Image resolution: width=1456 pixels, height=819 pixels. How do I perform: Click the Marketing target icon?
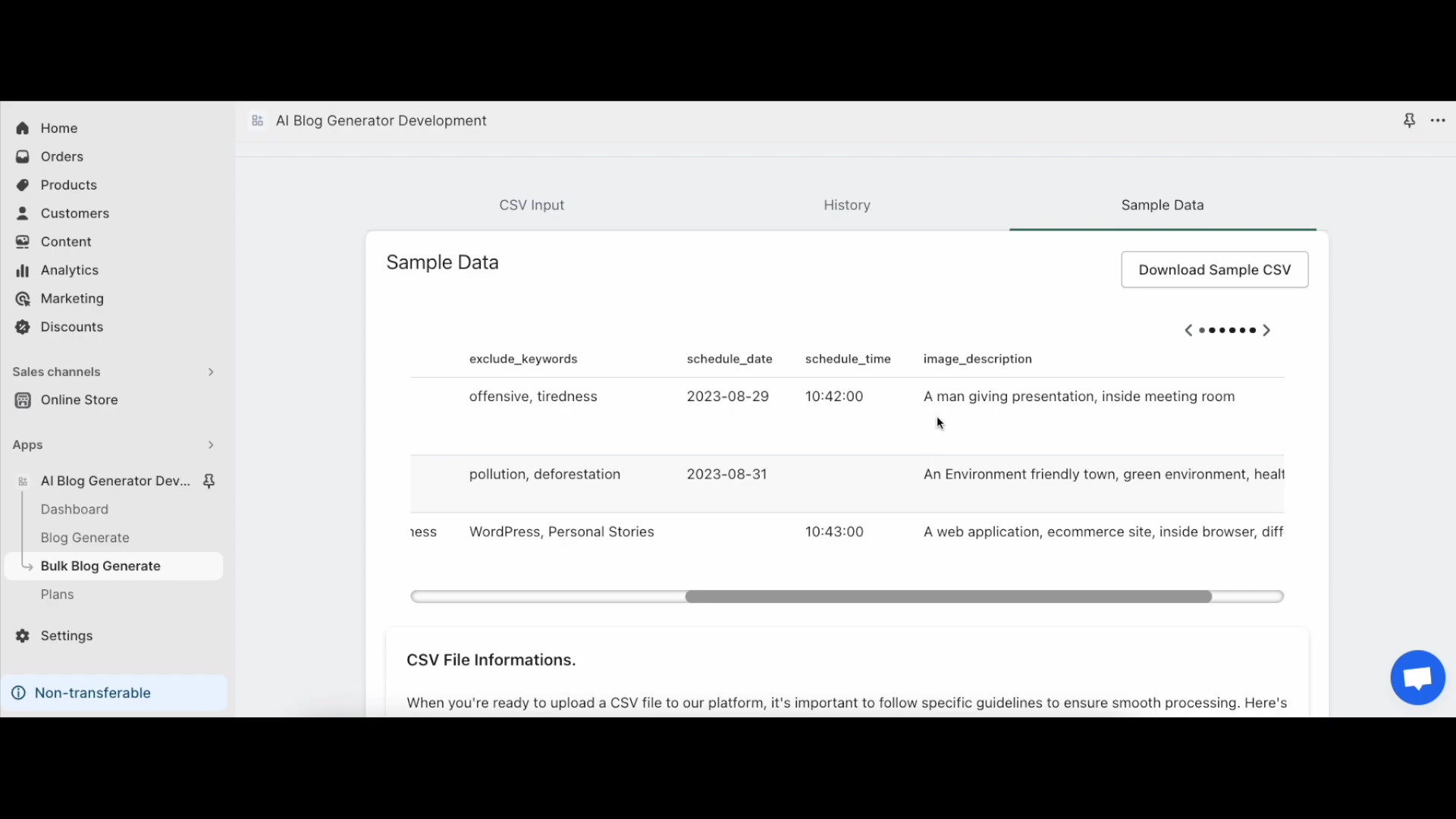(x=23, y=299)
